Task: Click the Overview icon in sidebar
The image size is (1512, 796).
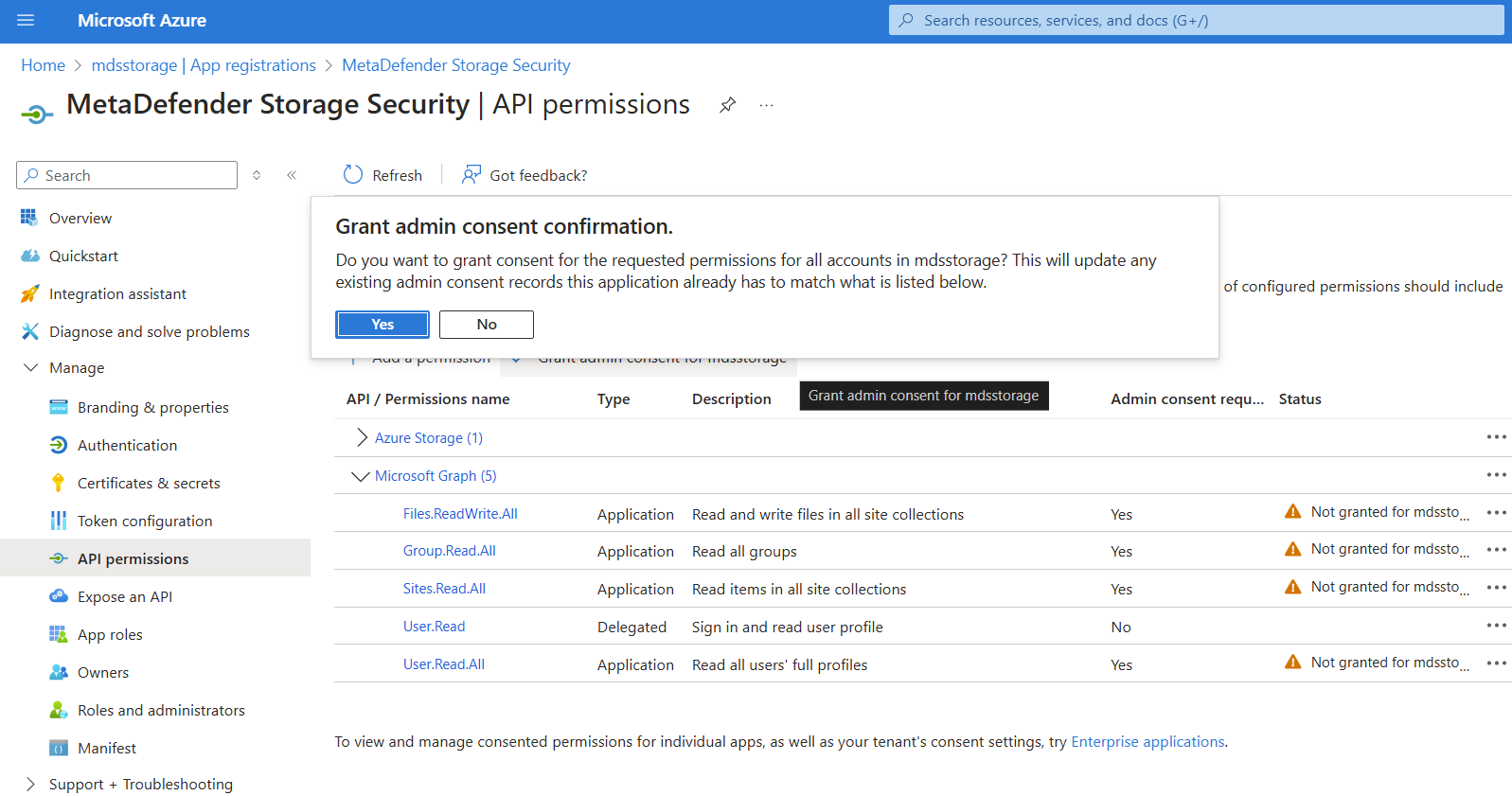Action: point(29,218)
